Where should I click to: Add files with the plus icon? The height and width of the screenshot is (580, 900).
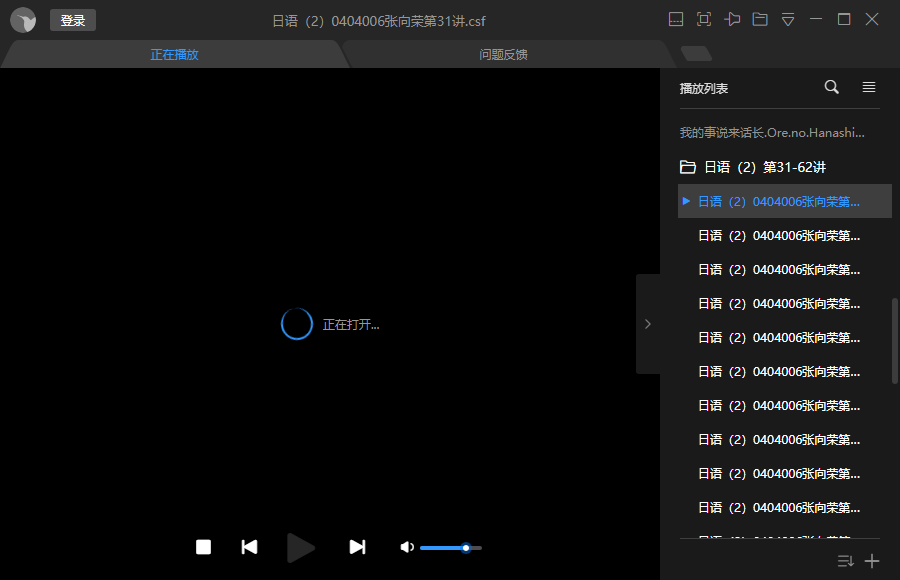[x=872, y=561]
